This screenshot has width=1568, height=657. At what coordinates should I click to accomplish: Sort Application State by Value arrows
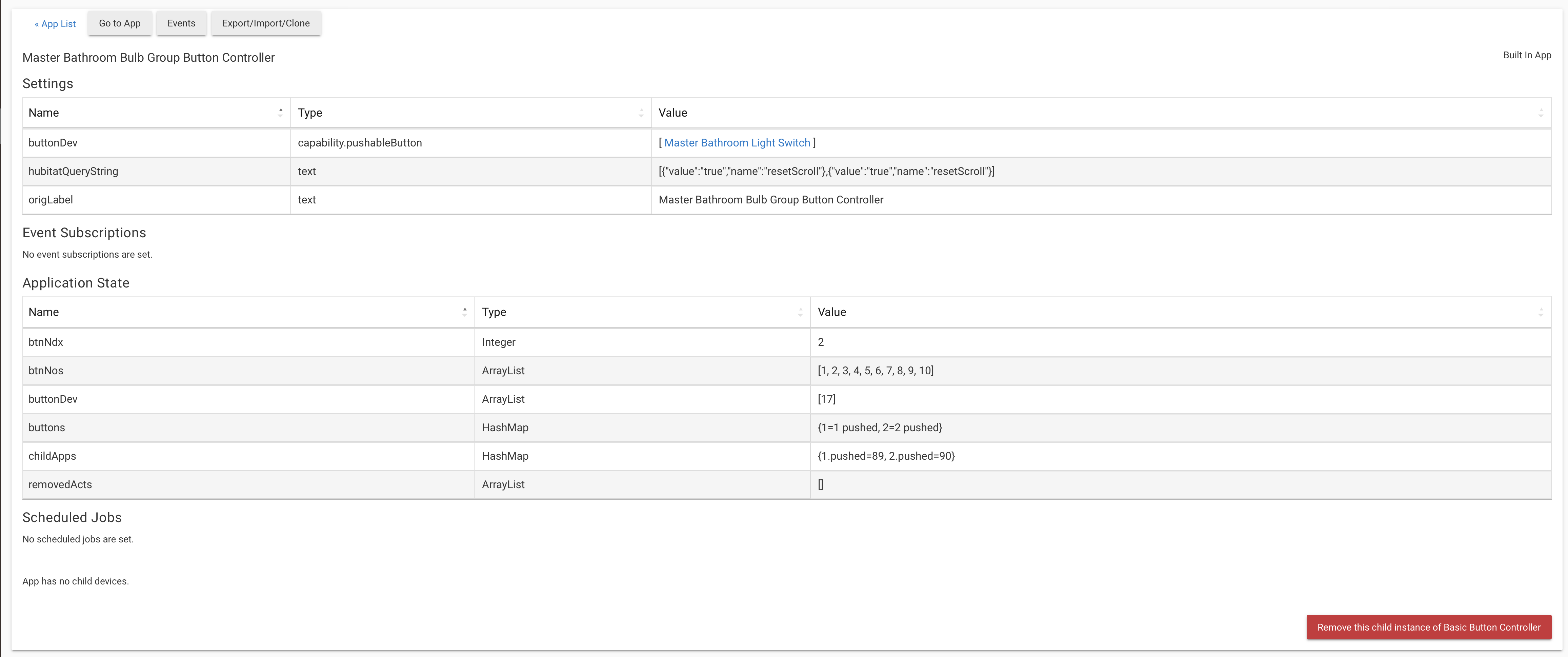coord(1541,312)
